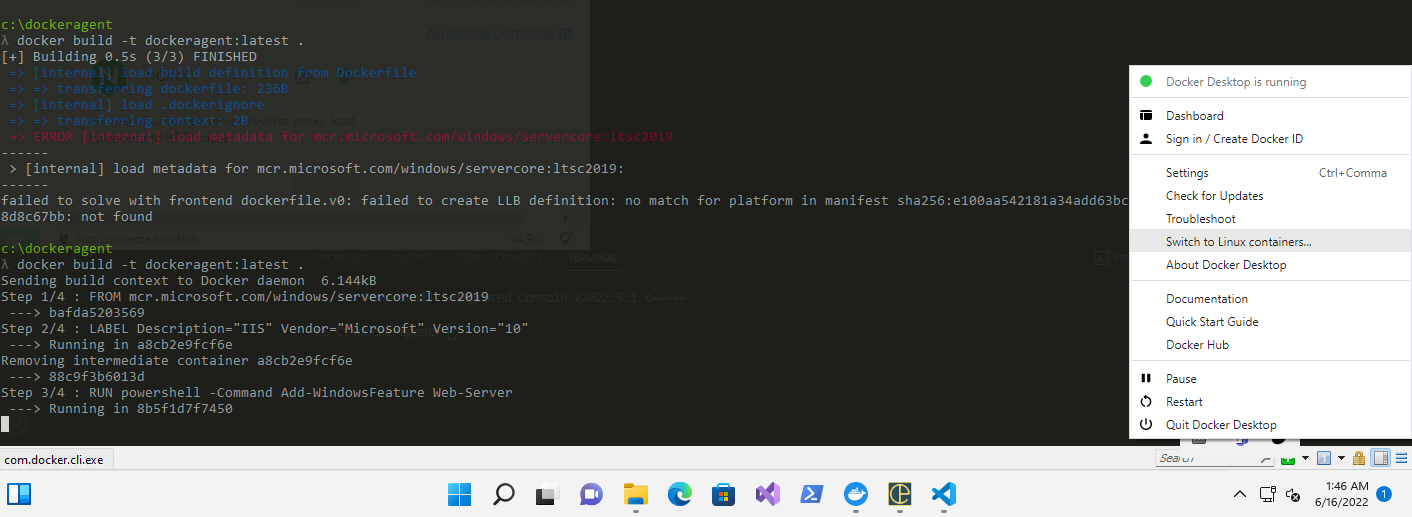The width and height of the screenshot is (1412, 517).
Task: Open the Quick Start Guide
Action: 1270,322
